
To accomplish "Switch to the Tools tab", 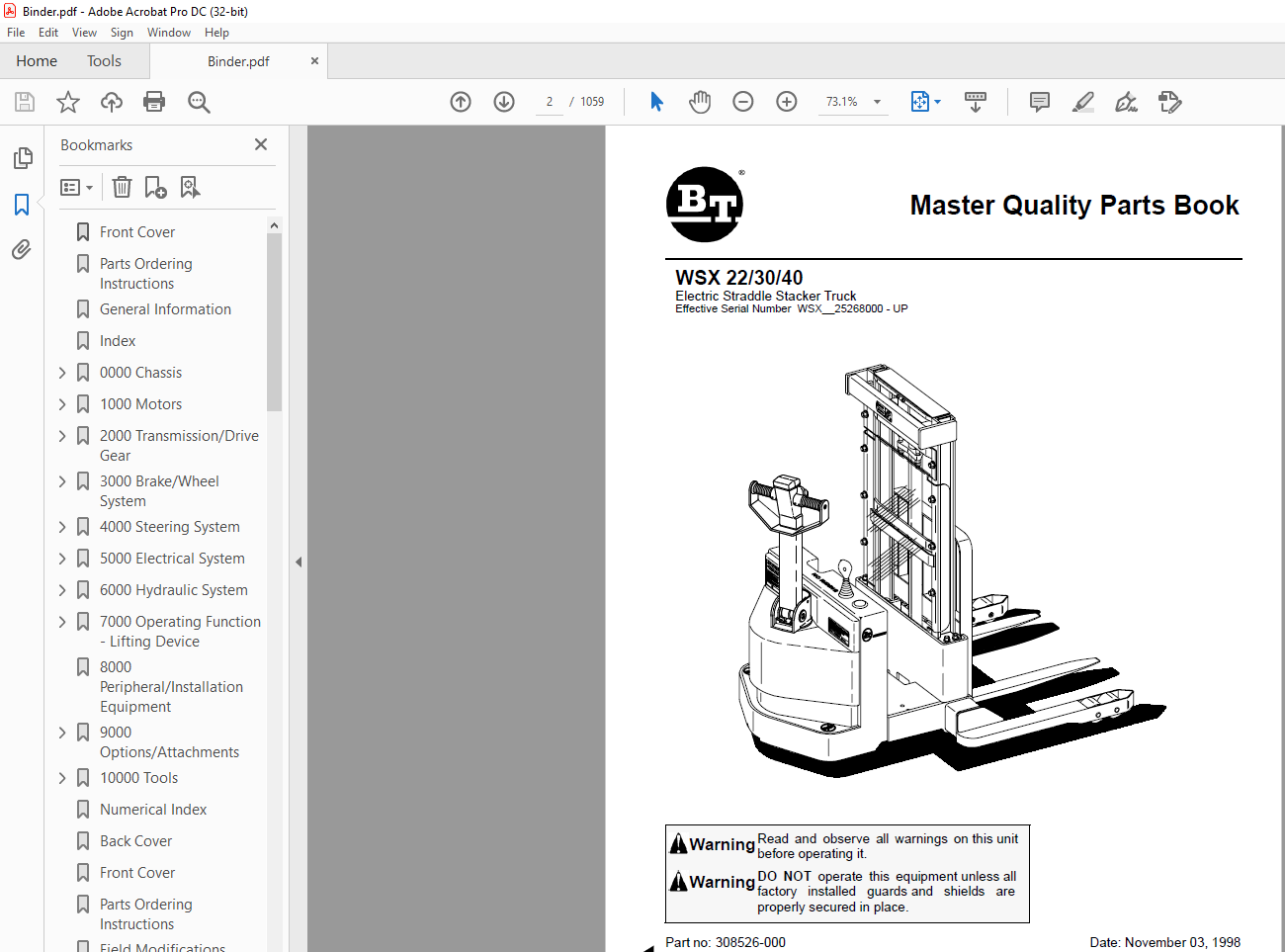I will (104, 61).
